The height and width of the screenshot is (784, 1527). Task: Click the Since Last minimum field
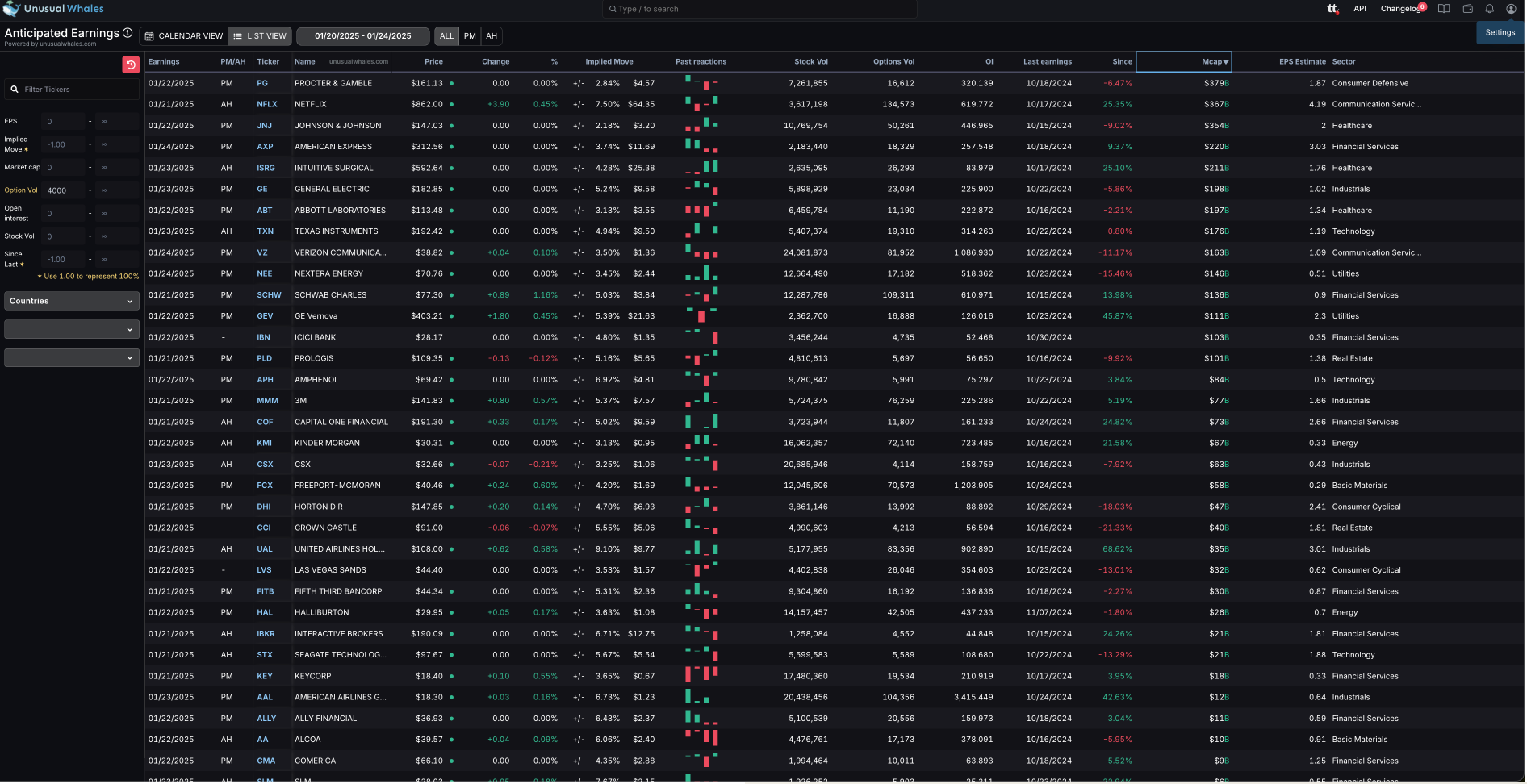[64, 260]
